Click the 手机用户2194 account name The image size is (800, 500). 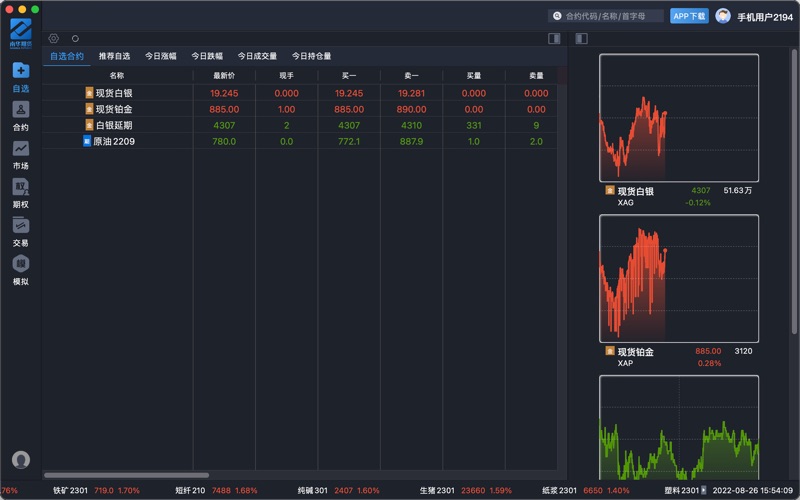[765, 17]
